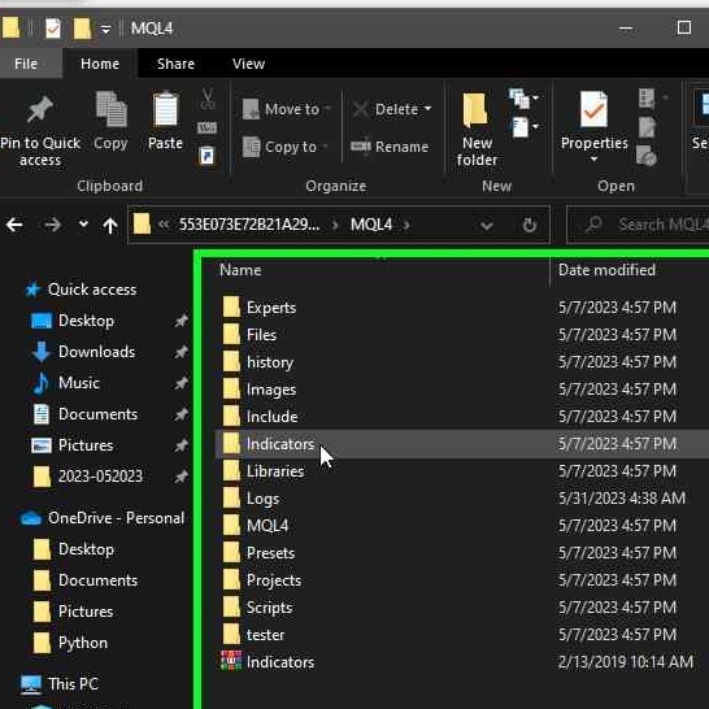Viewport: 709px width, 709px height.
Task: Click the Copy icon in Clipboard group
Action: click(x=110, y=110)
